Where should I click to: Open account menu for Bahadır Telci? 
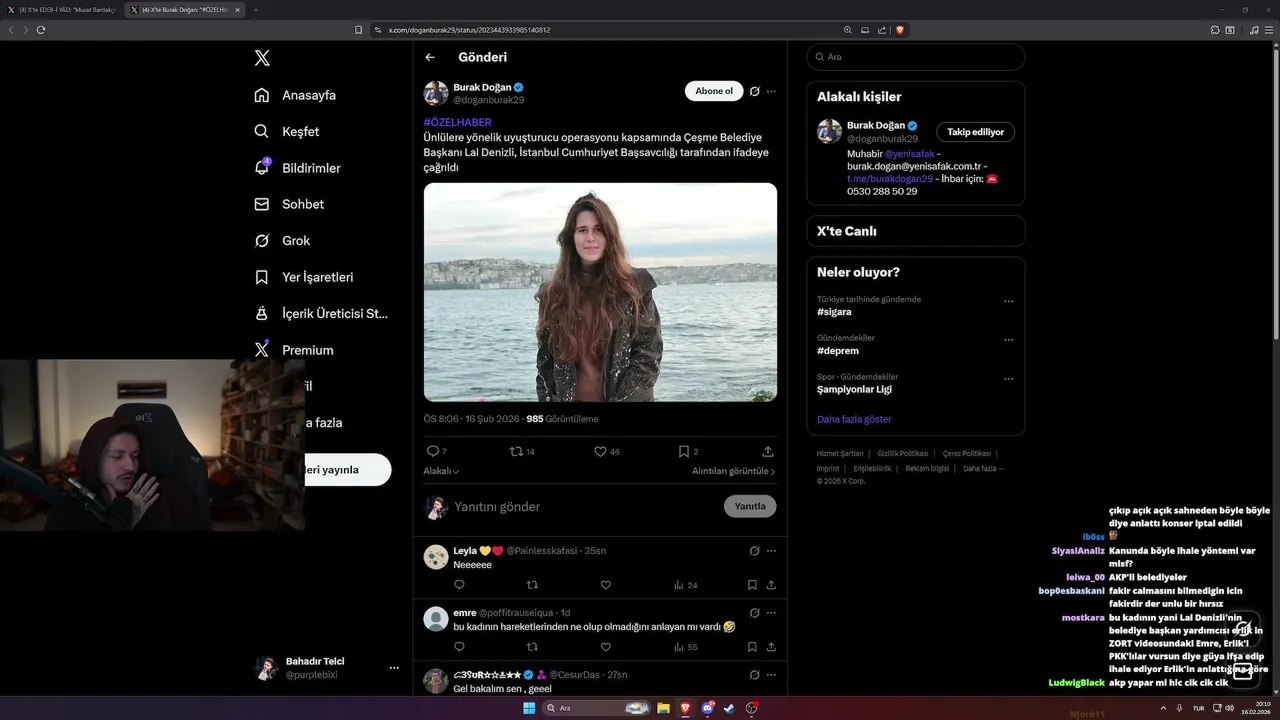394,668
